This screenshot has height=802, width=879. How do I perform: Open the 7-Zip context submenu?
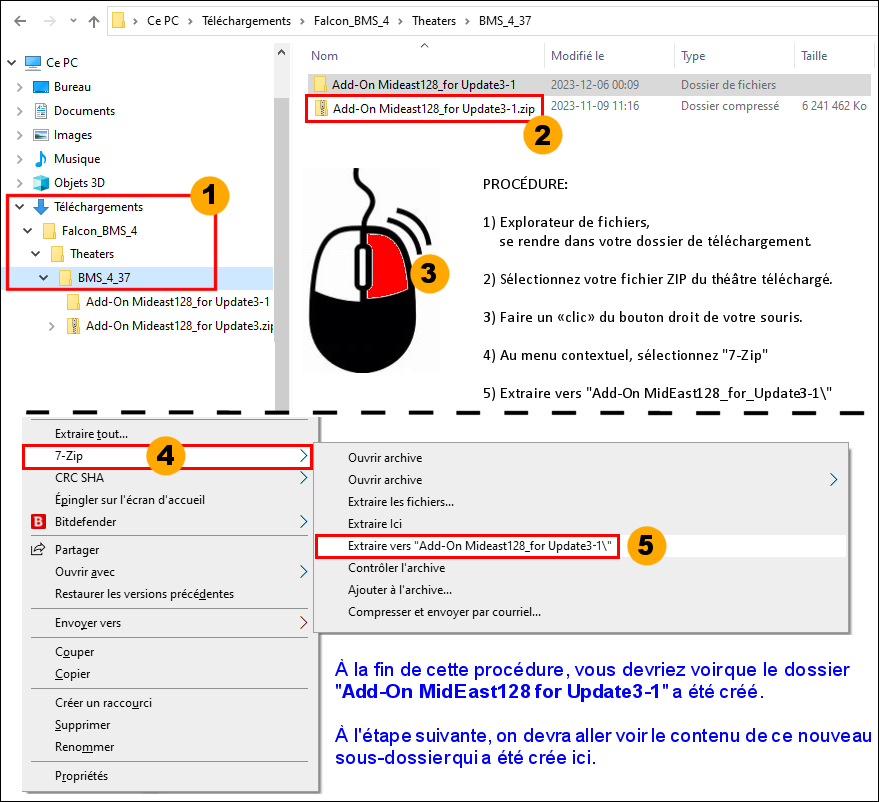tap(166, 456)
